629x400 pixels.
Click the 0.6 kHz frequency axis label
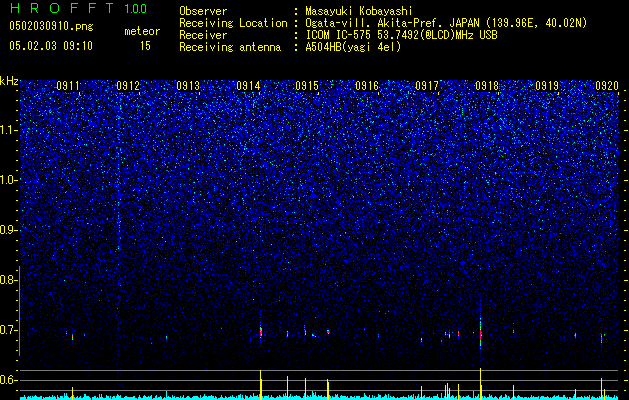coord(9,380)
